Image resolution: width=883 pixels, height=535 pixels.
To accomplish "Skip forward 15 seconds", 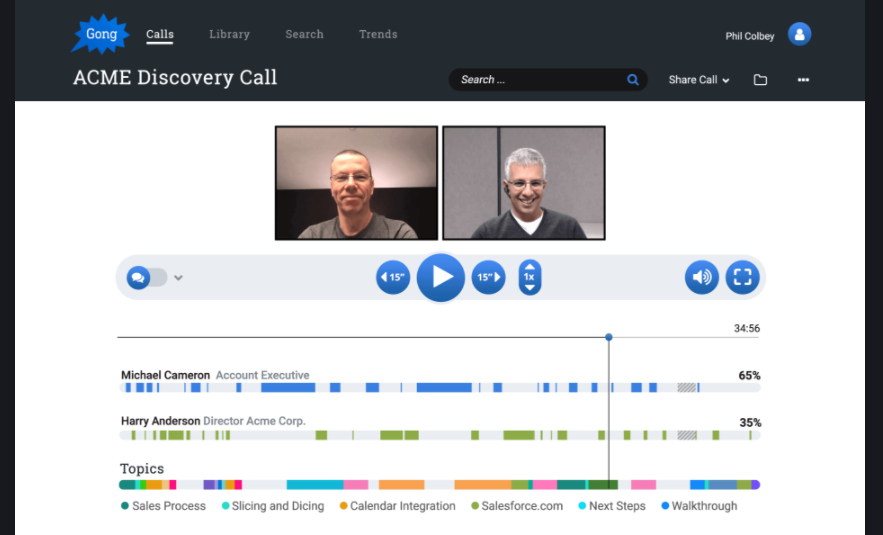I will 488,277.
